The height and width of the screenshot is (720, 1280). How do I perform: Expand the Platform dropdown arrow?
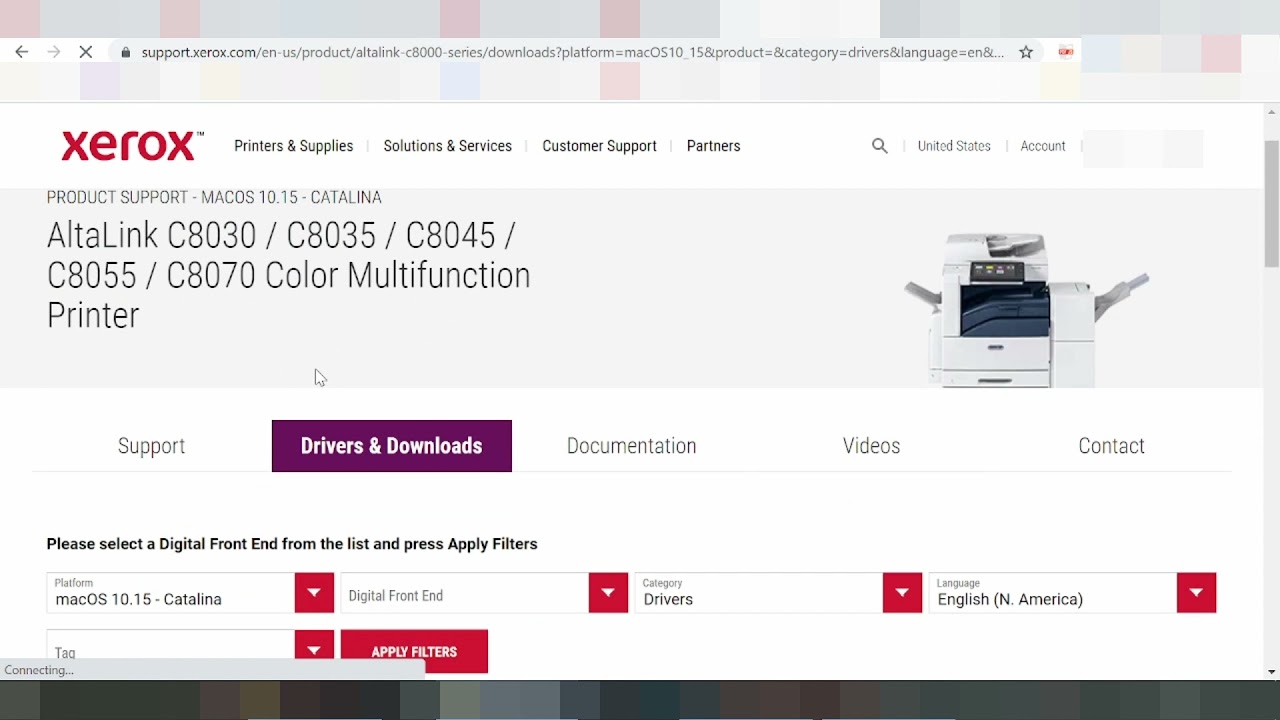(x=314, y=593)
